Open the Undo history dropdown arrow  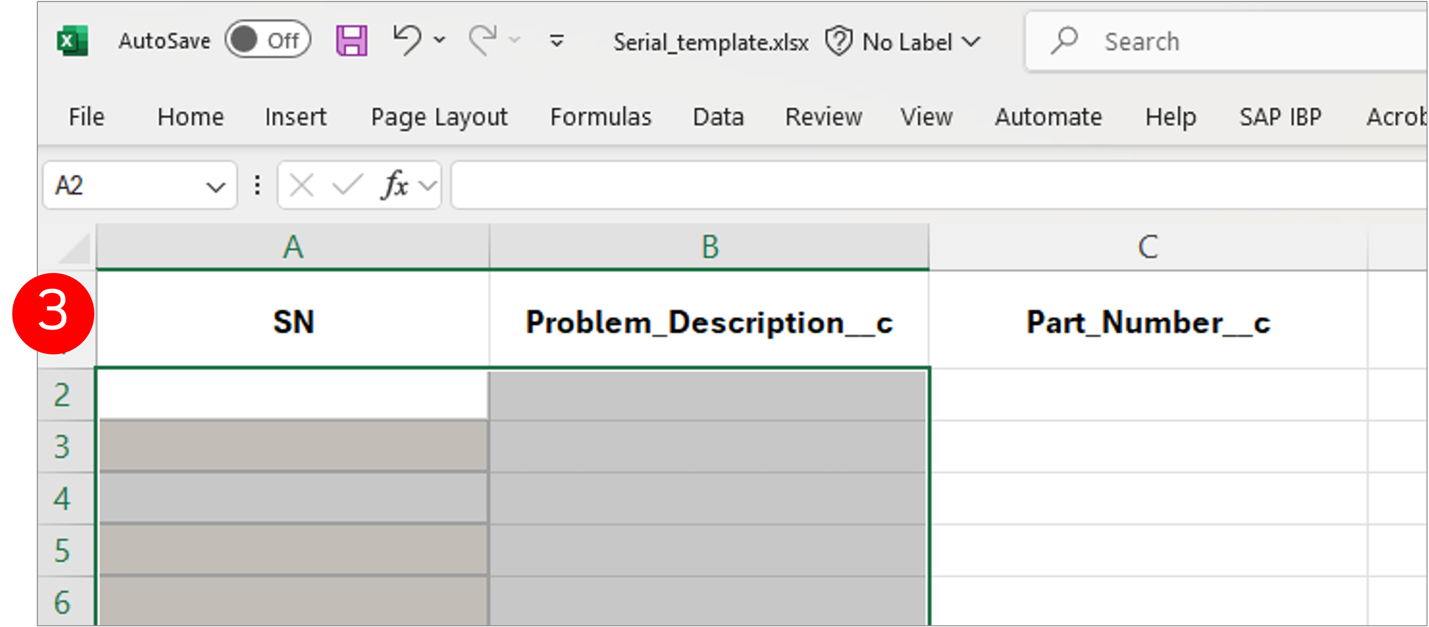tap(439, 41)
